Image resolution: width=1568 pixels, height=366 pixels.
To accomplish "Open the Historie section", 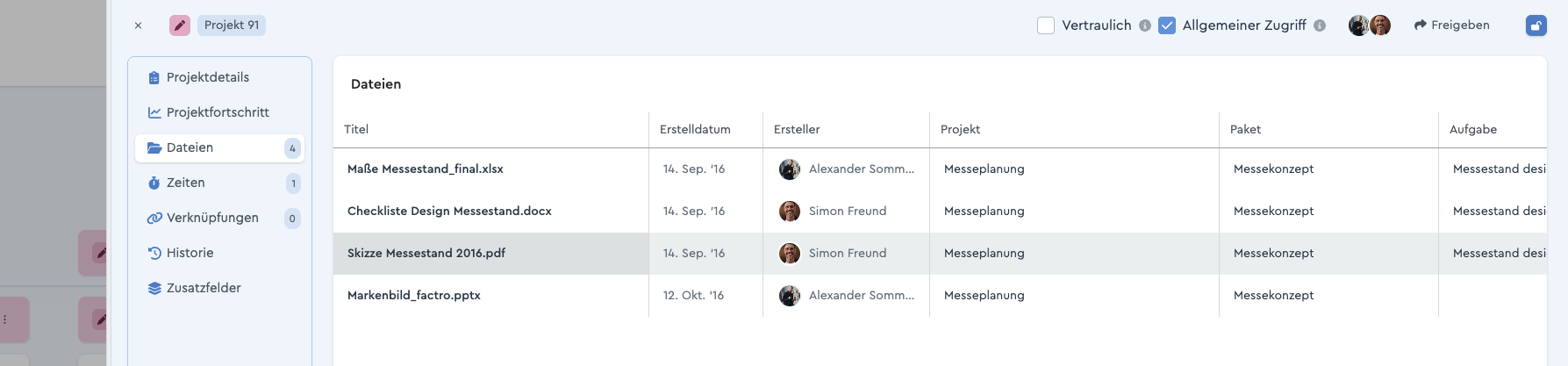I will 190,253.
